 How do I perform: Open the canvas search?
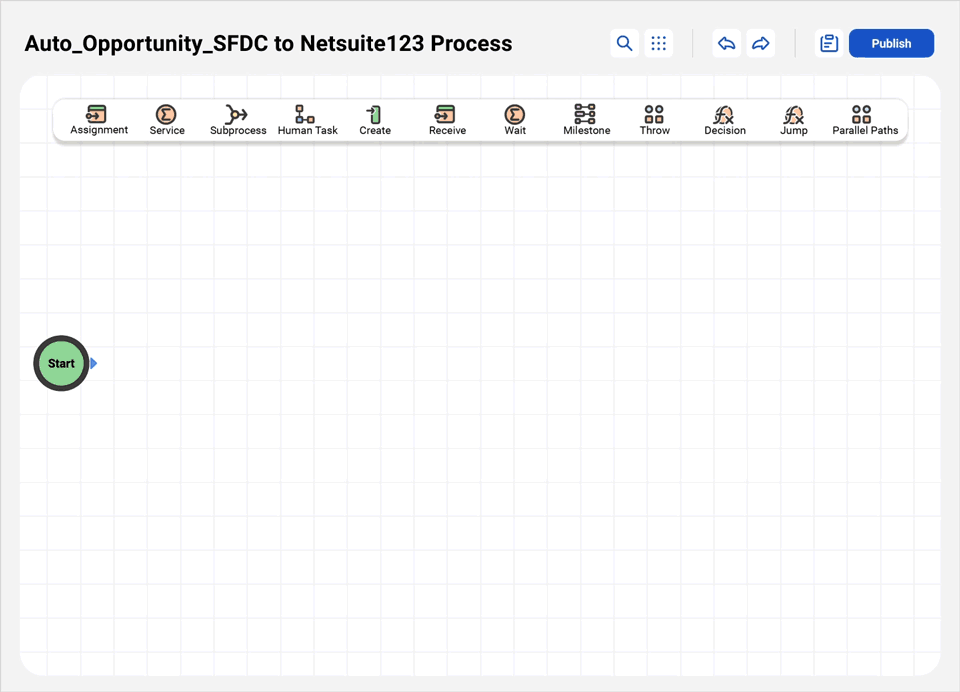[x=624, y=43]
